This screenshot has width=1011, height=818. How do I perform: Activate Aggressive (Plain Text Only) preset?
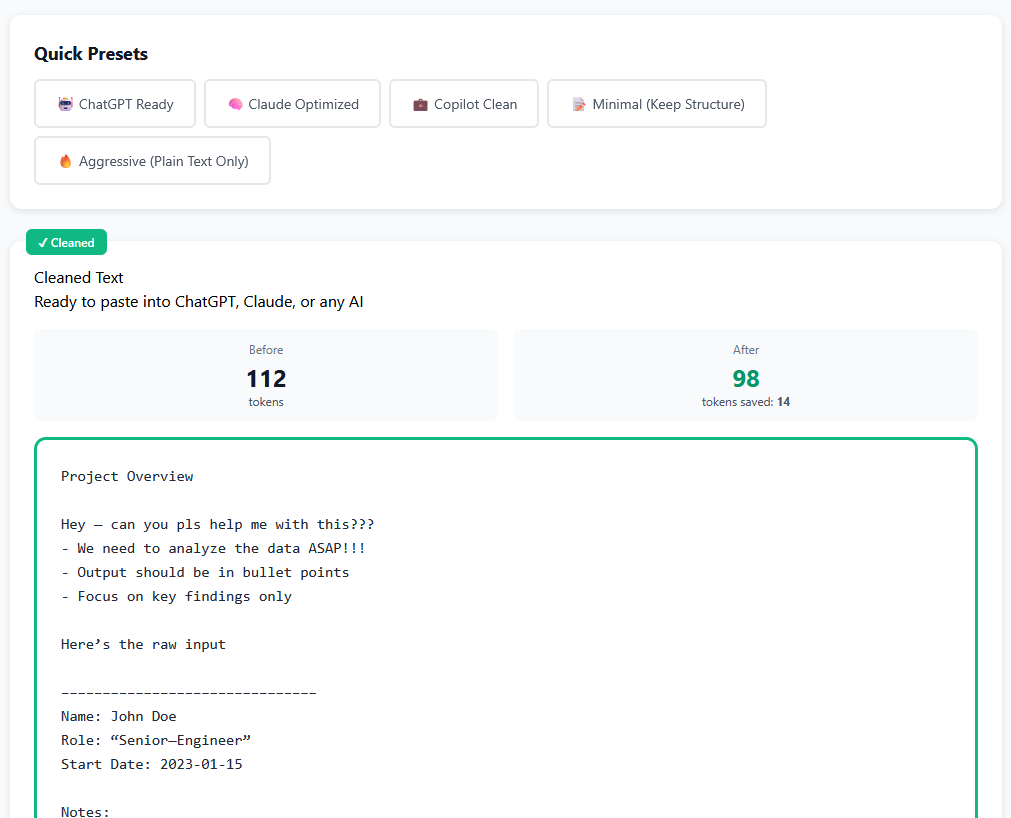152,161
